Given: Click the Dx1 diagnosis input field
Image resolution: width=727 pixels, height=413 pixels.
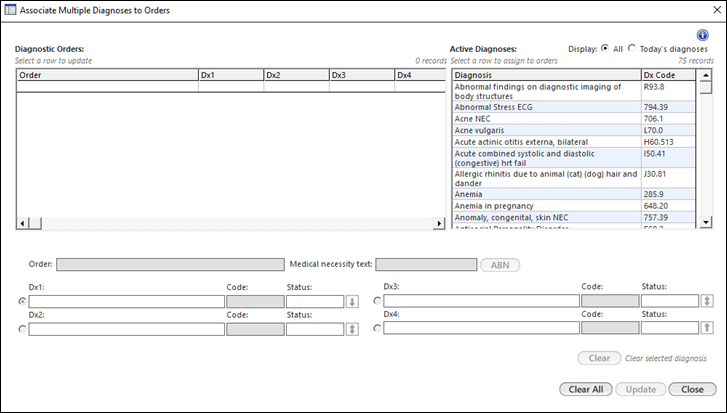Looking at the screenshot, I should tap(127, 302).
